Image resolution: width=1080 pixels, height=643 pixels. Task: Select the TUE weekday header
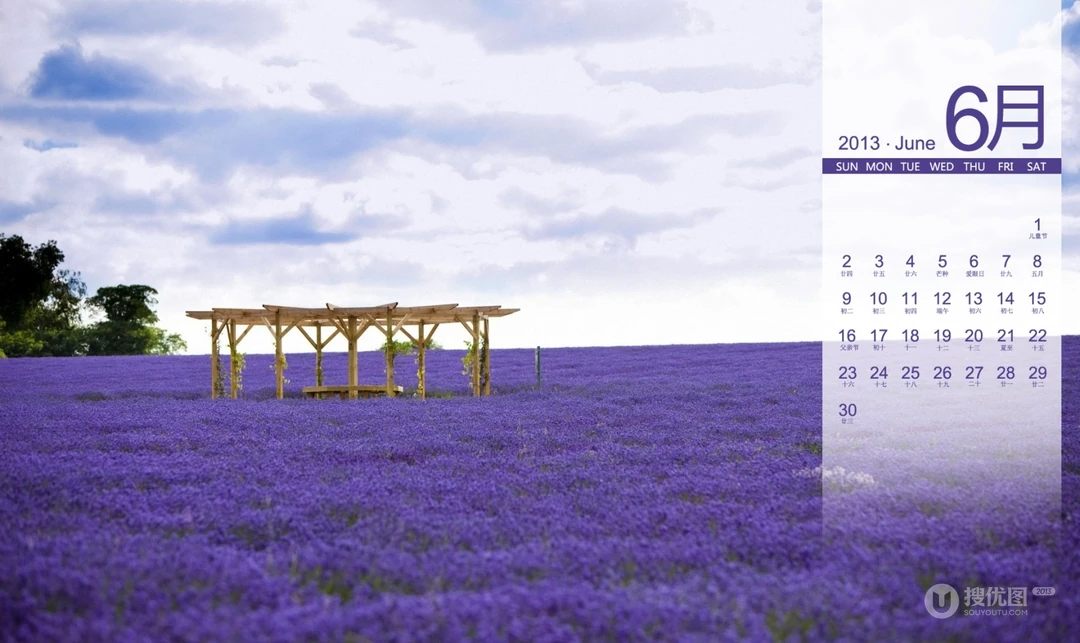910,167
